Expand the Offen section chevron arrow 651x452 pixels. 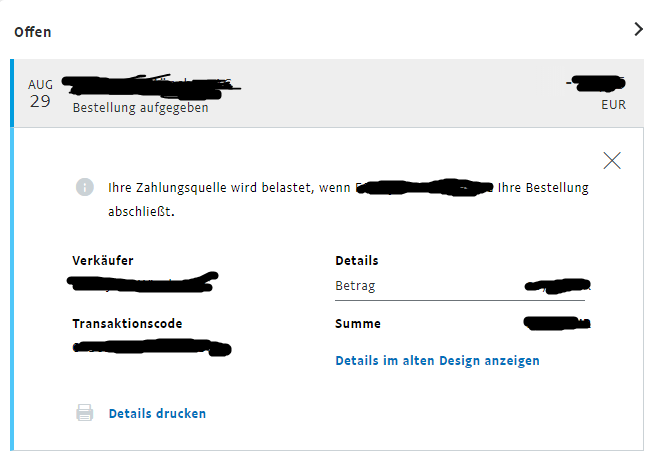639,29
